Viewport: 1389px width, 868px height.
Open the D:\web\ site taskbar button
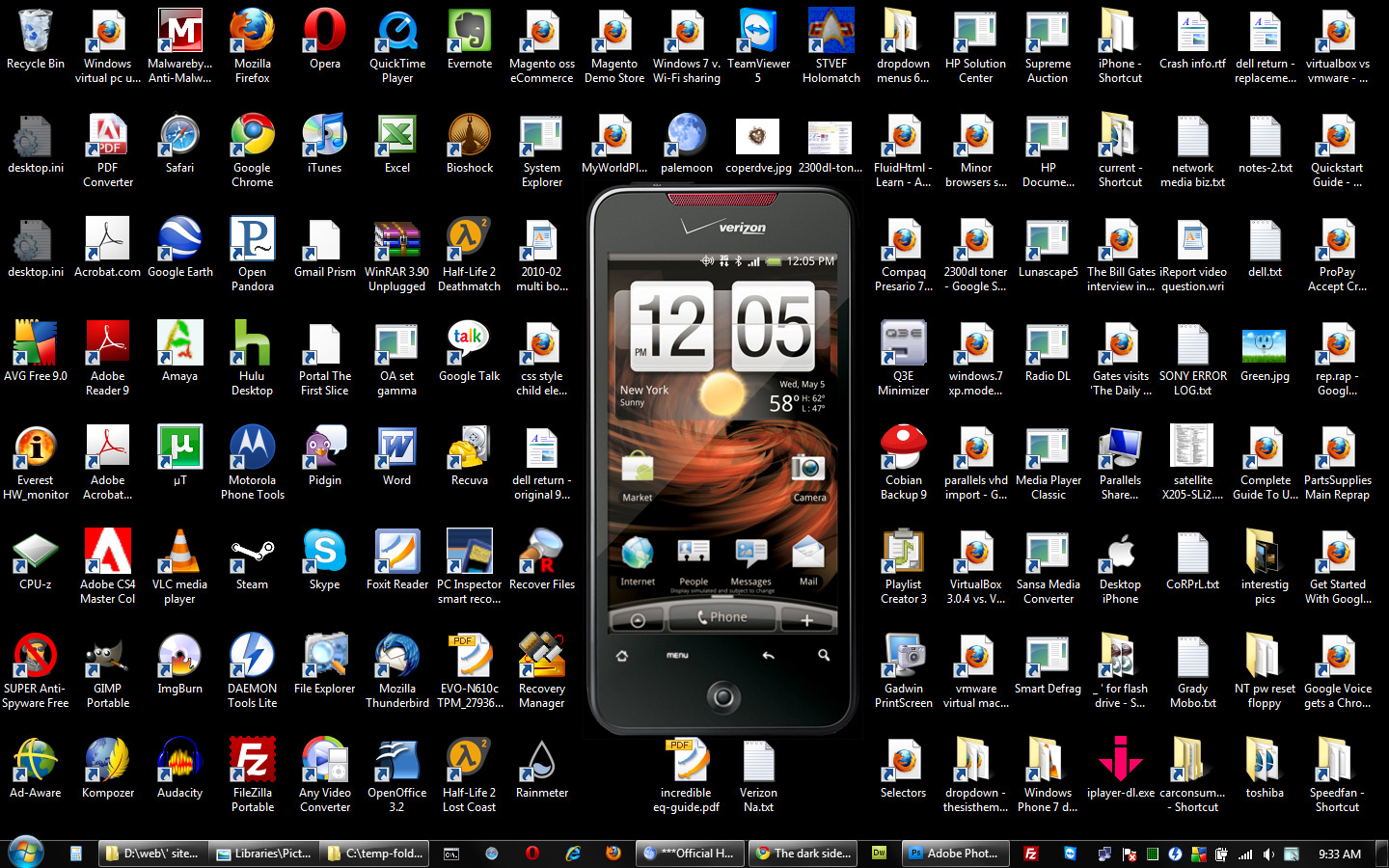(x=154, y=854)
